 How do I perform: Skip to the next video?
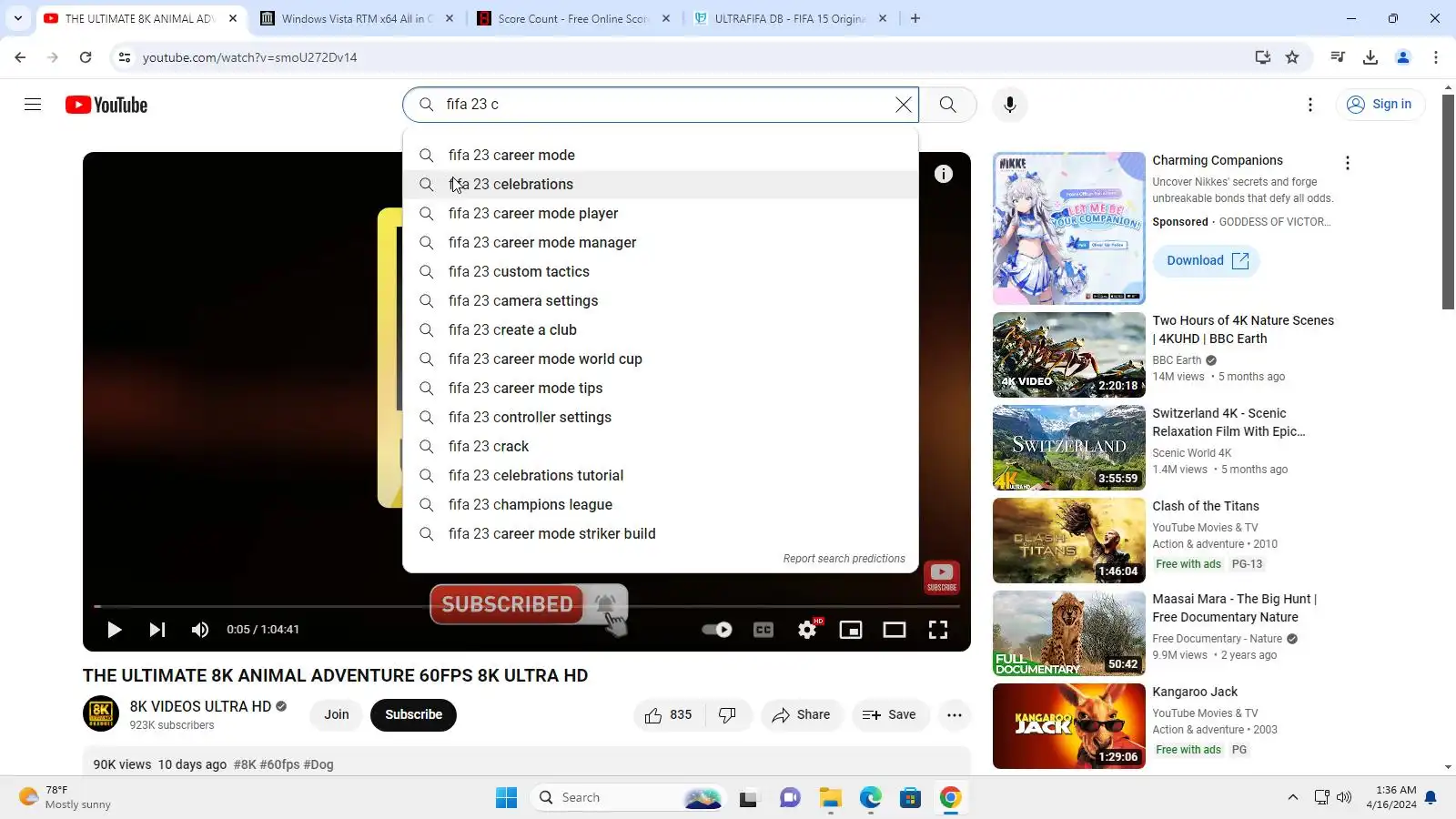[x=157, y=630]
